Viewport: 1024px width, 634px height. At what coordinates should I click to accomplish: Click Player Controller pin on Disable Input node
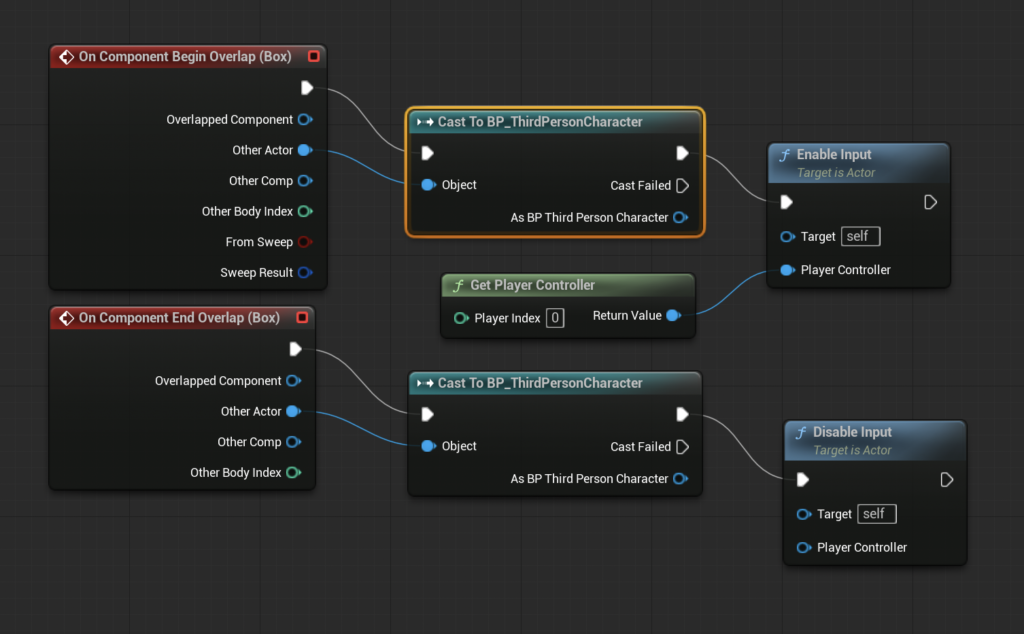pyautogui.click(x=804, y=548)
